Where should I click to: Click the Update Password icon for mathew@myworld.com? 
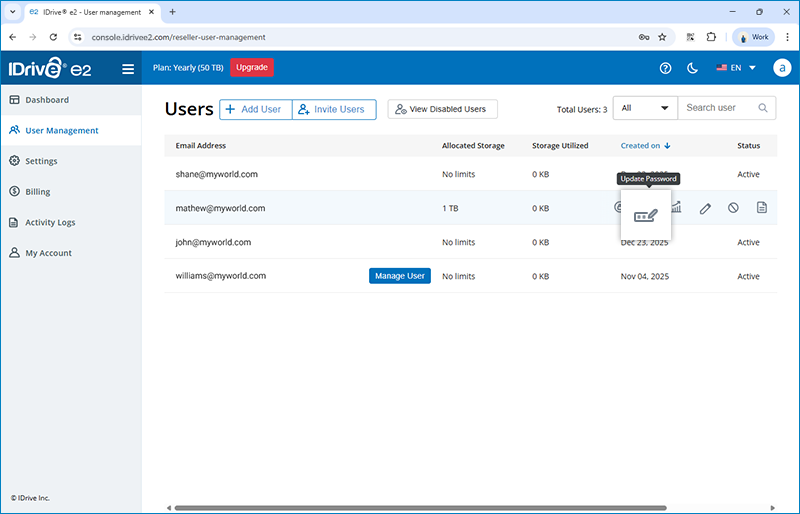646,215
